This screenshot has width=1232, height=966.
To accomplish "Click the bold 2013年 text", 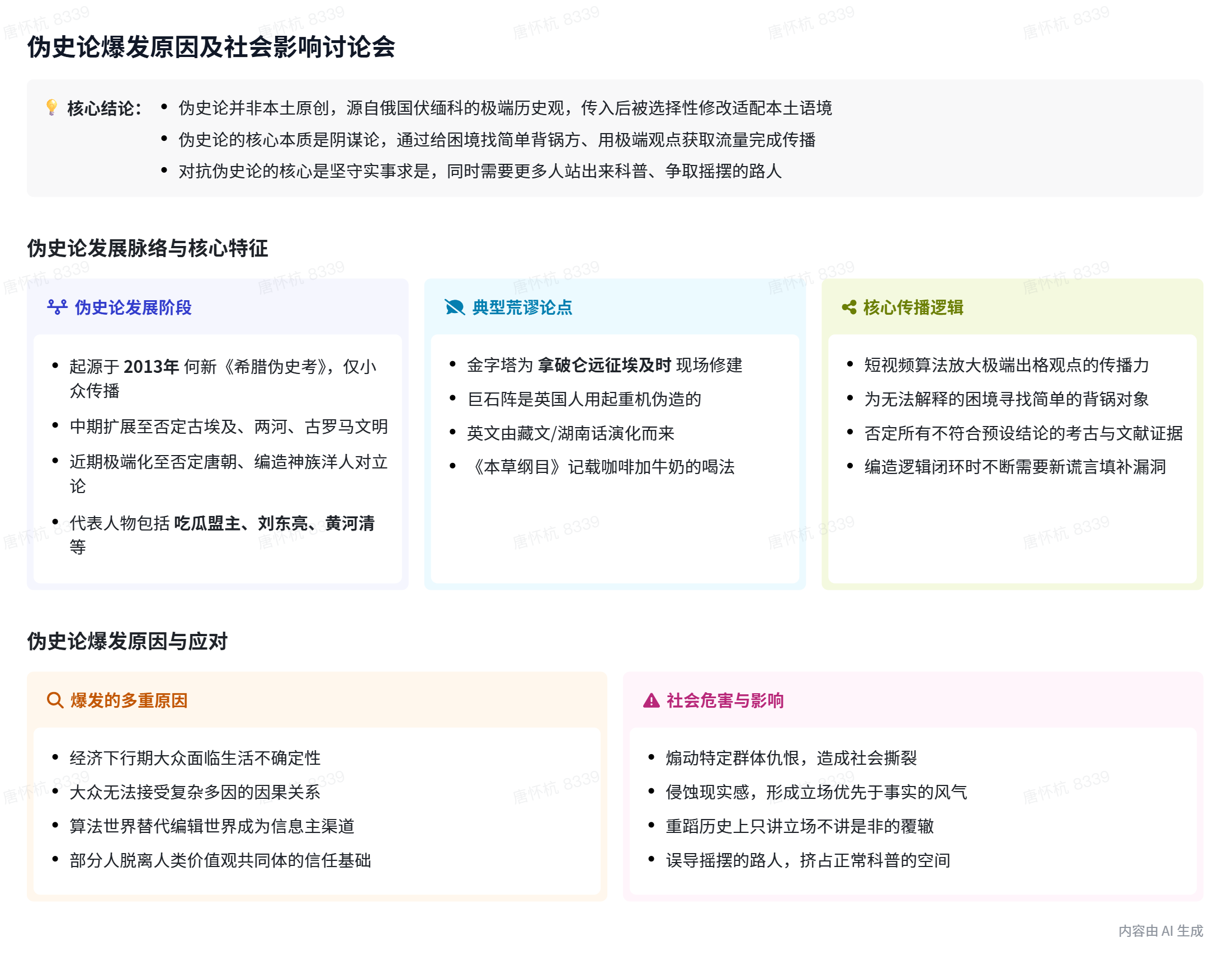I will 151,367.
